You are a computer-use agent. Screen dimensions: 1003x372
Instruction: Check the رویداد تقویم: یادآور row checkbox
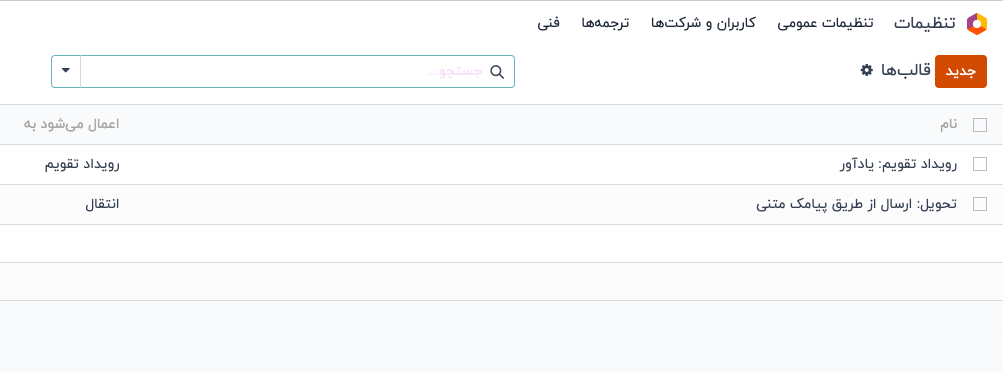coord(979,164)
